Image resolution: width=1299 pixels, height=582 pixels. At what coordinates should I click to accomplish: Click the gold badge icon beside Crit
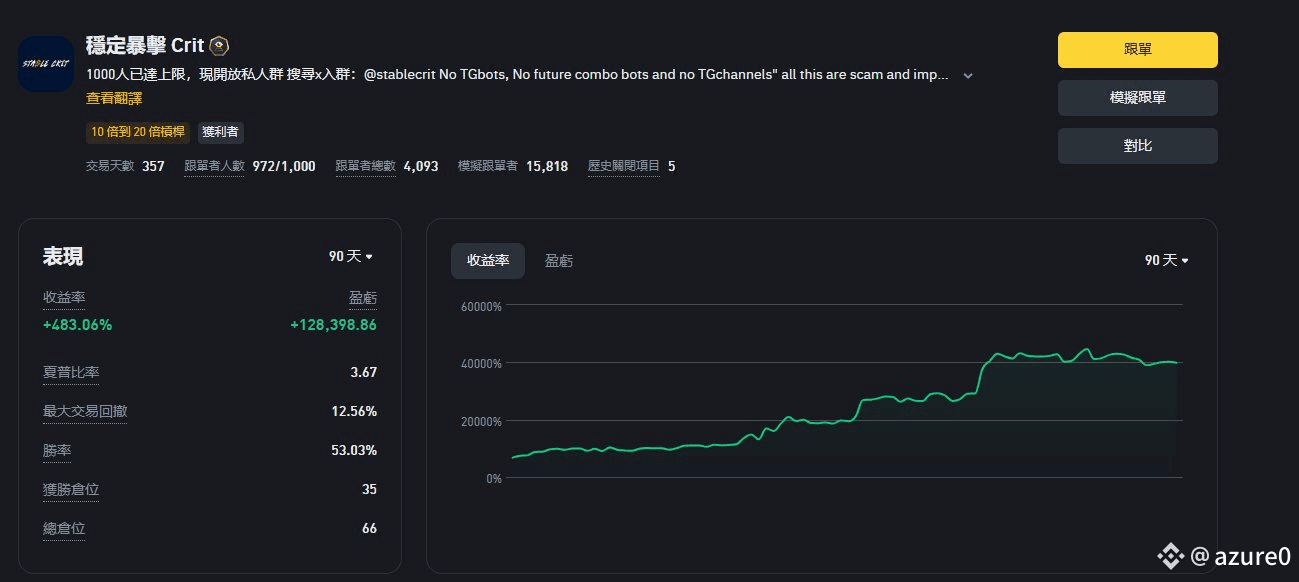[x=220, y=46]
